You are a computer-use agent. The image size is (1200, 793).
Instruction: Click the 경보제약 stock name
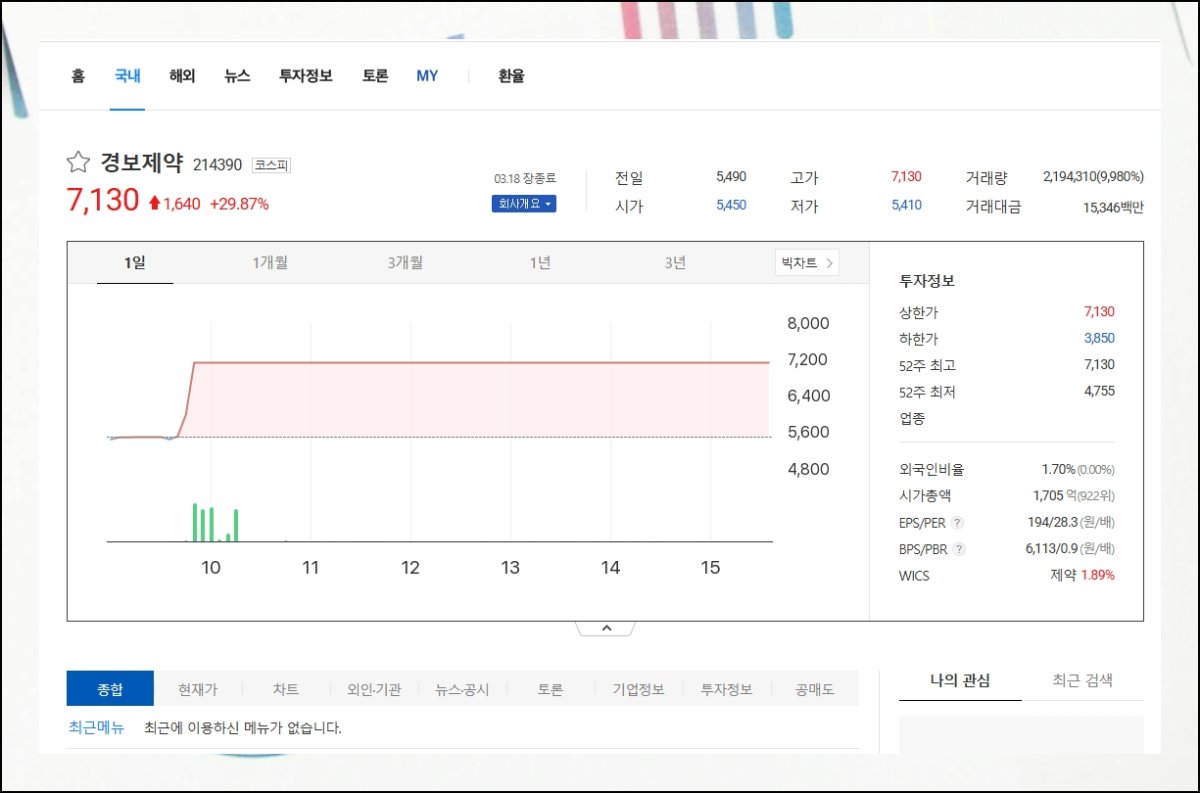[141, 163]
